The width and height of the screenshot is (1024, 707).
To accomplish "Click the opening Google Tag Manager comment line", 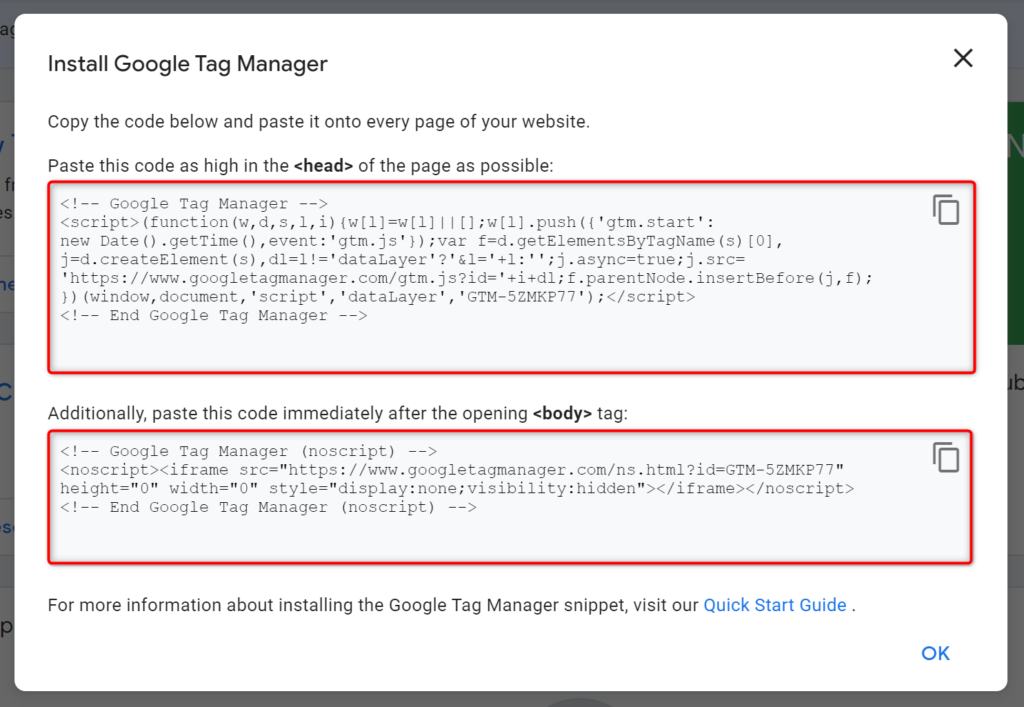I will 194,204.
